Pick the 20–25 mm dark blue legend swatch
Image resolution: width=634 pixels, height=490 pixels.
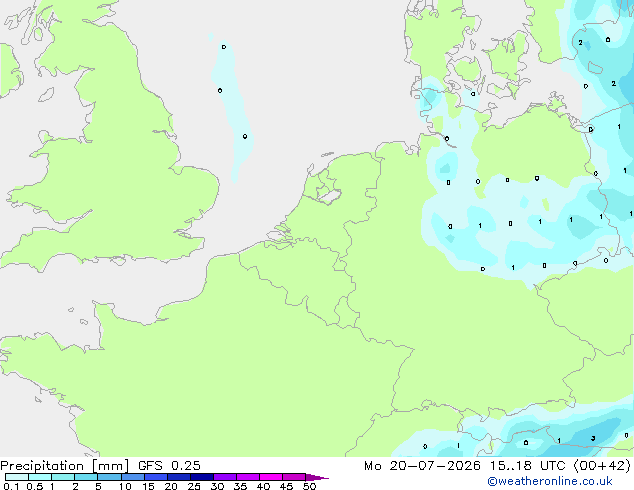point(178,477)
